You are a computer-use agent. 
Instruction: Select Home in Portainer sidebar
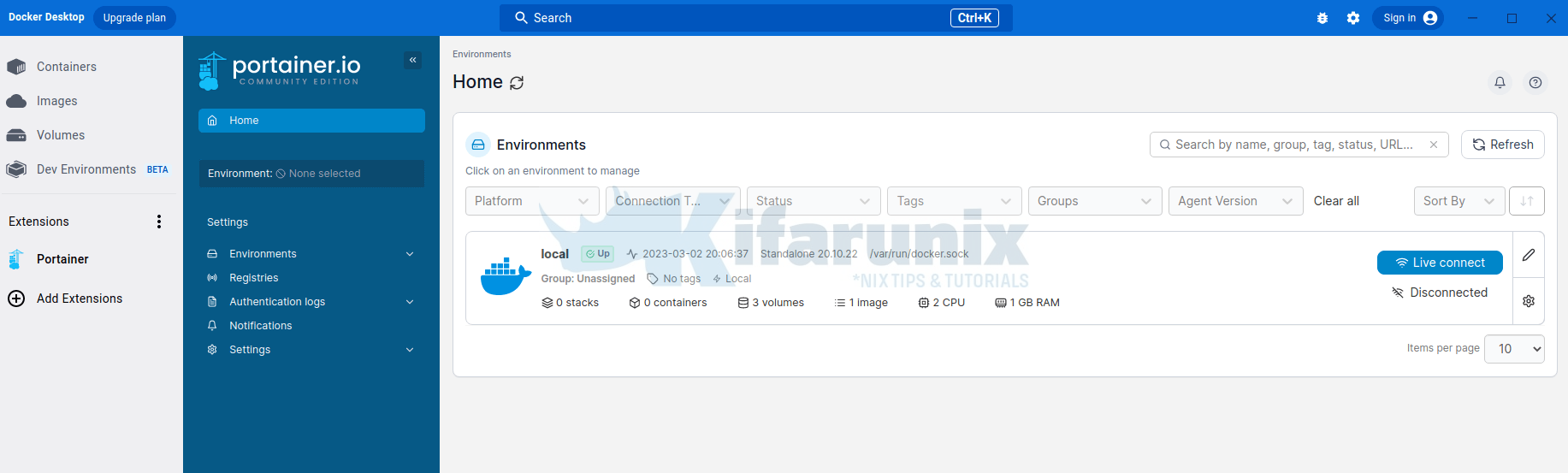(311, 121)
